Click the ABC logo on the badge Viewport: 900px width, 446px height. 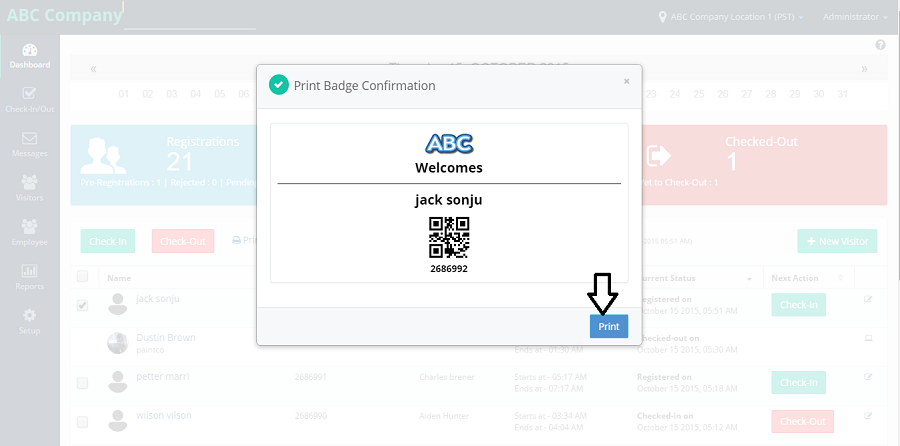pyautogui.click(x=449, y=143)
